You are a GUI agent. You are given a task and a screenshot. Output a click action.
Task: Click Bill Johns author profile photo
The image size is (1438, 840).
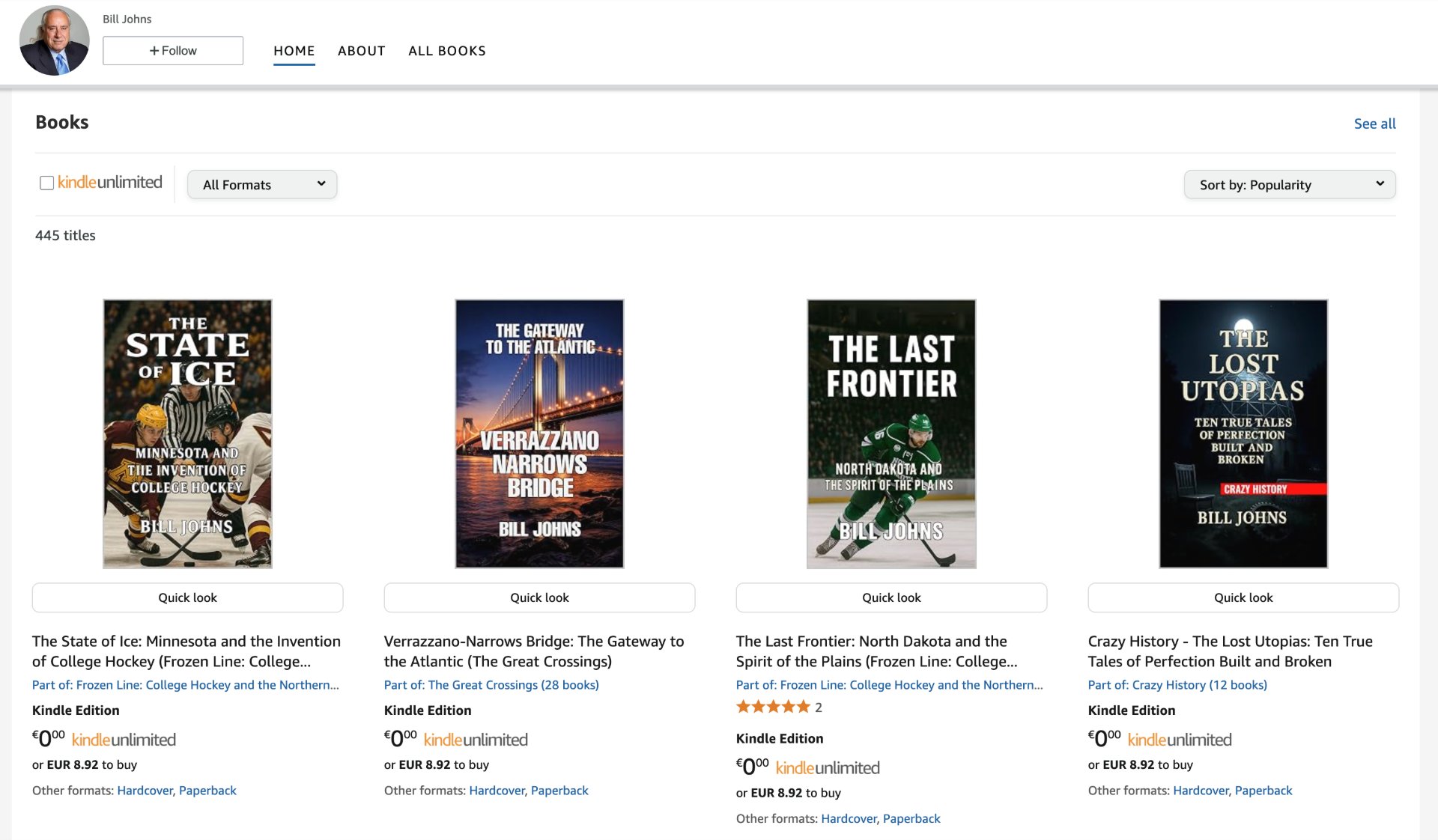(54, 40)
